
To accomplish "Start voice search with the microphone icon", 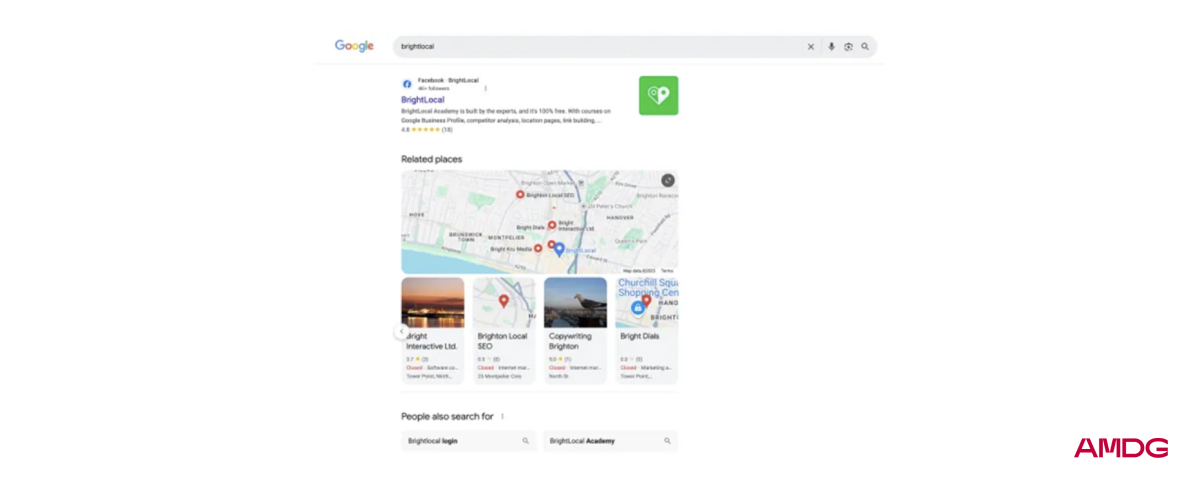I will coord(831,46).
